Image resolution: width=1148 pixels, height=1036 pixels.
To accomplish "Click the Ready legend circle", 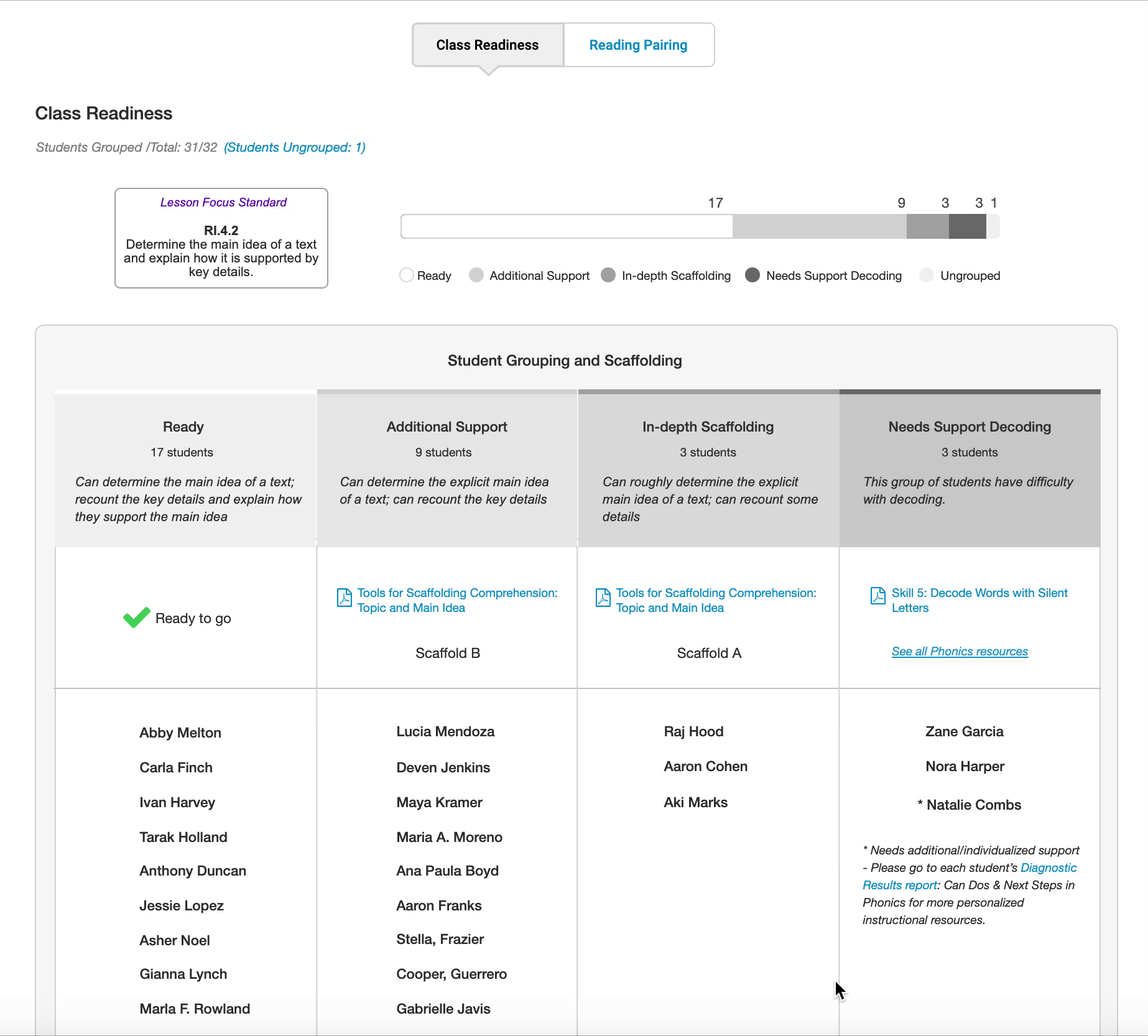I will [x=407, y=275].
